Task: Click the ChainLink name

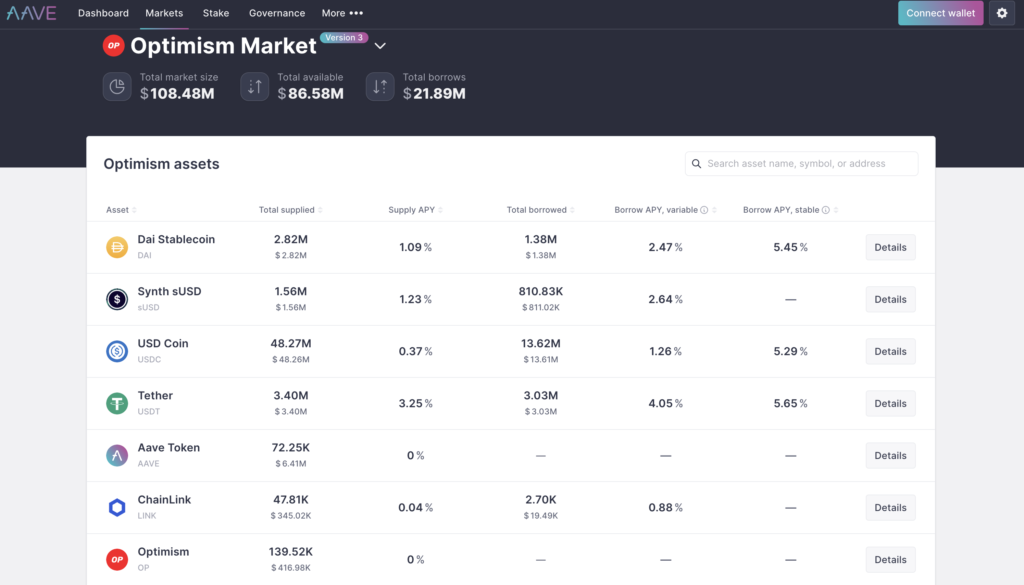Action: [x=164, y=499]
